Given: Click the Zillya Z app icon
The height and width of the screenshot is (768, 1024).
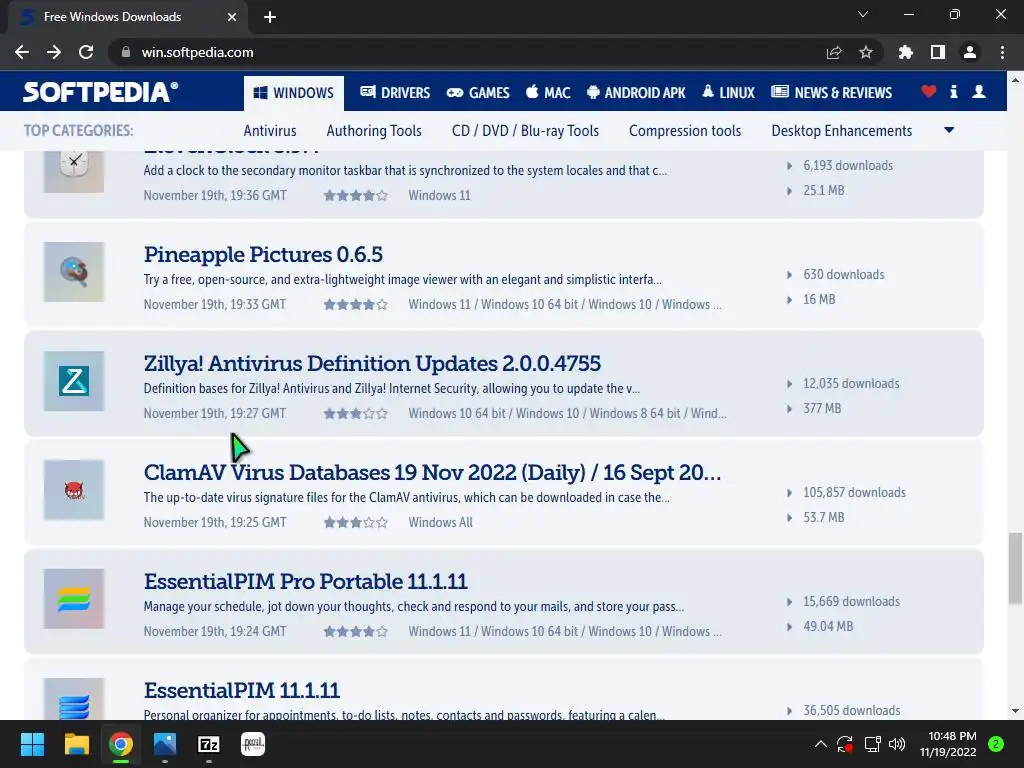Looking at the screenshot, I should [x=74, y=381].
